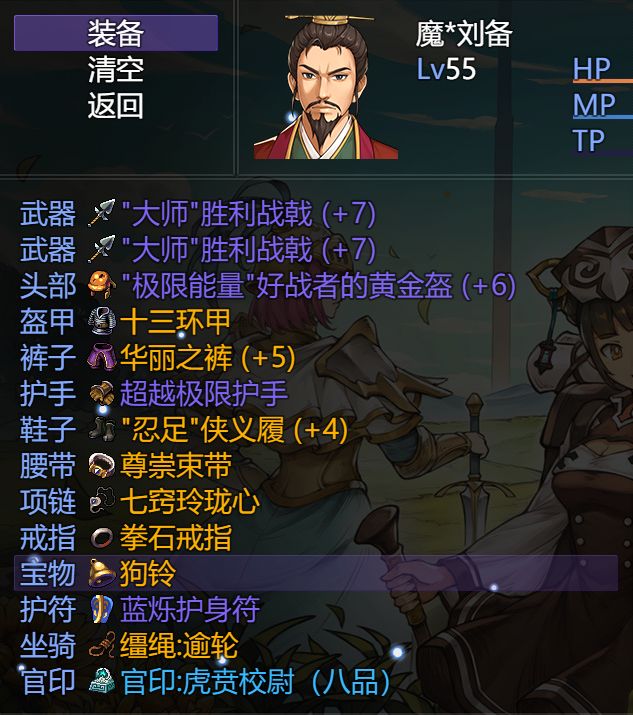Image resolution: width=633 pixels, height=715 pixels.
Task: Click the blue amulet icon for 蓝烁护身符
Action: (101, 609)
